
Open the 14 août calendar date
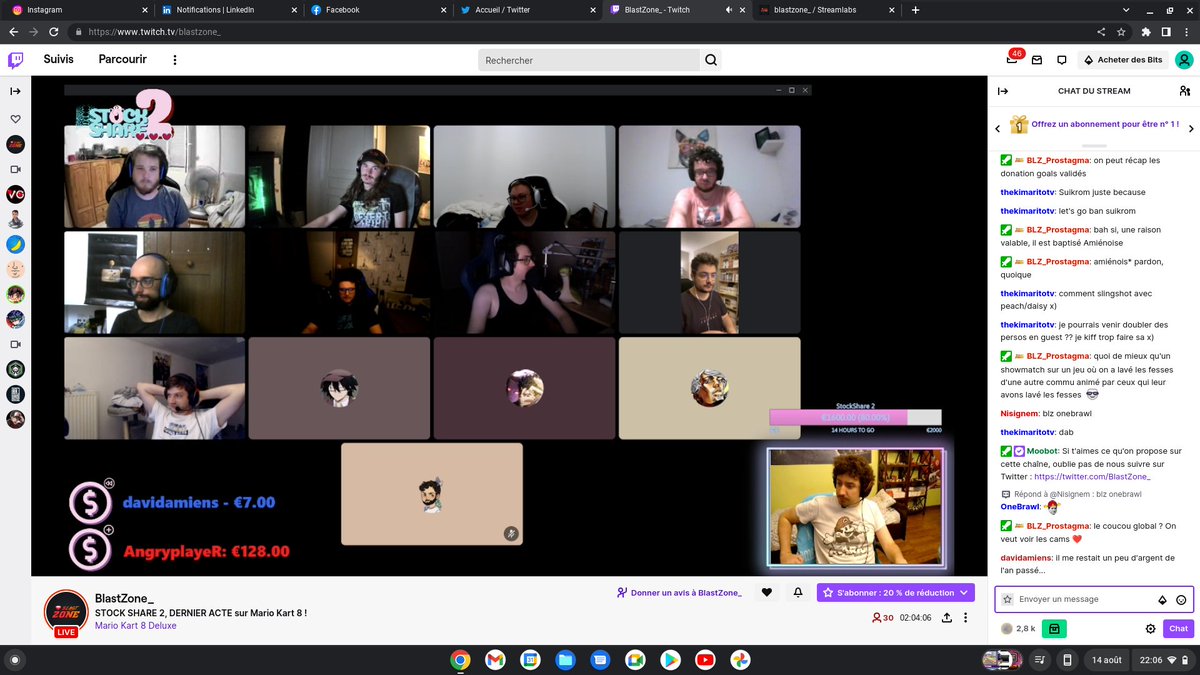(x=1105, y=660)
